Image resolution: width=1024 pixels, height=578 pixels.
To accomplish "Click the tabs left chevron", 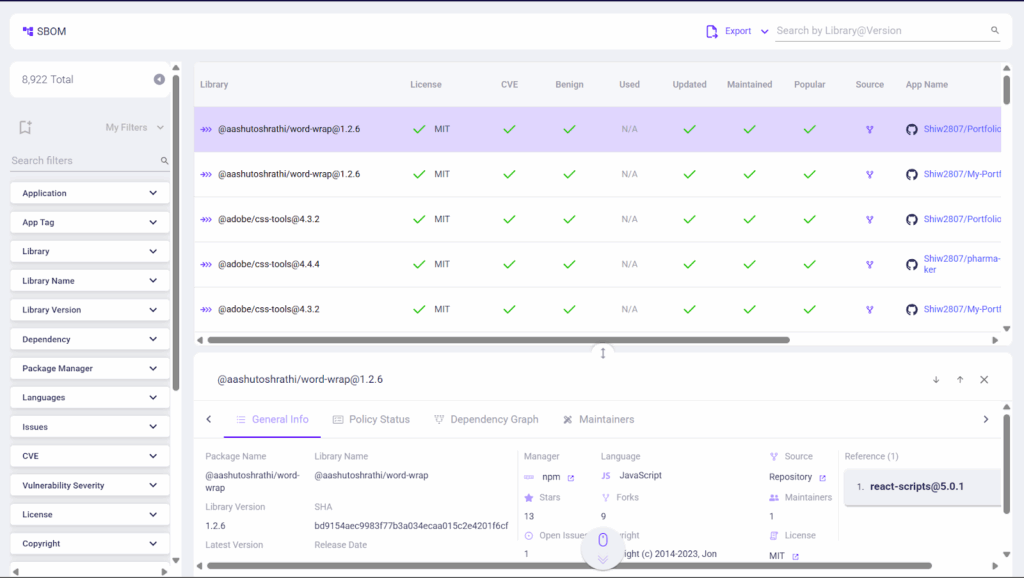I will (209, 419).
